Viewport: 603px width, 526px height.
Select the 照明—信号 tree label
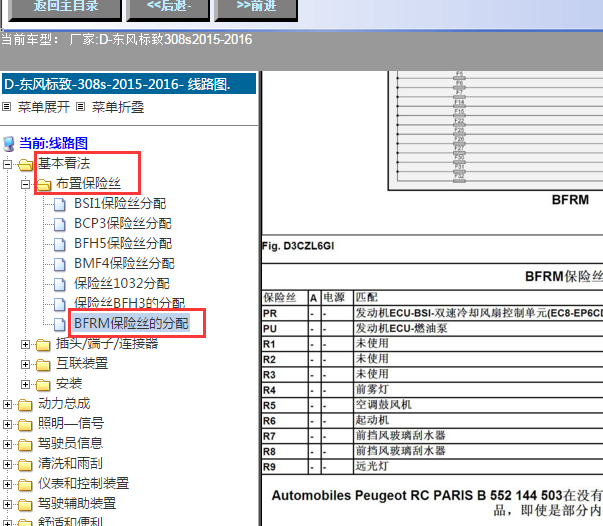click(71, 423)
